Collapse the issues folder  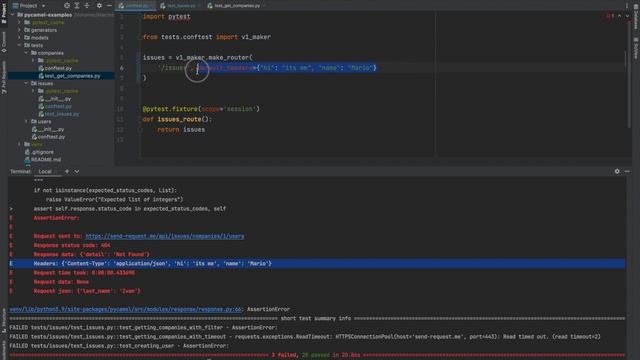coord(27,83)
